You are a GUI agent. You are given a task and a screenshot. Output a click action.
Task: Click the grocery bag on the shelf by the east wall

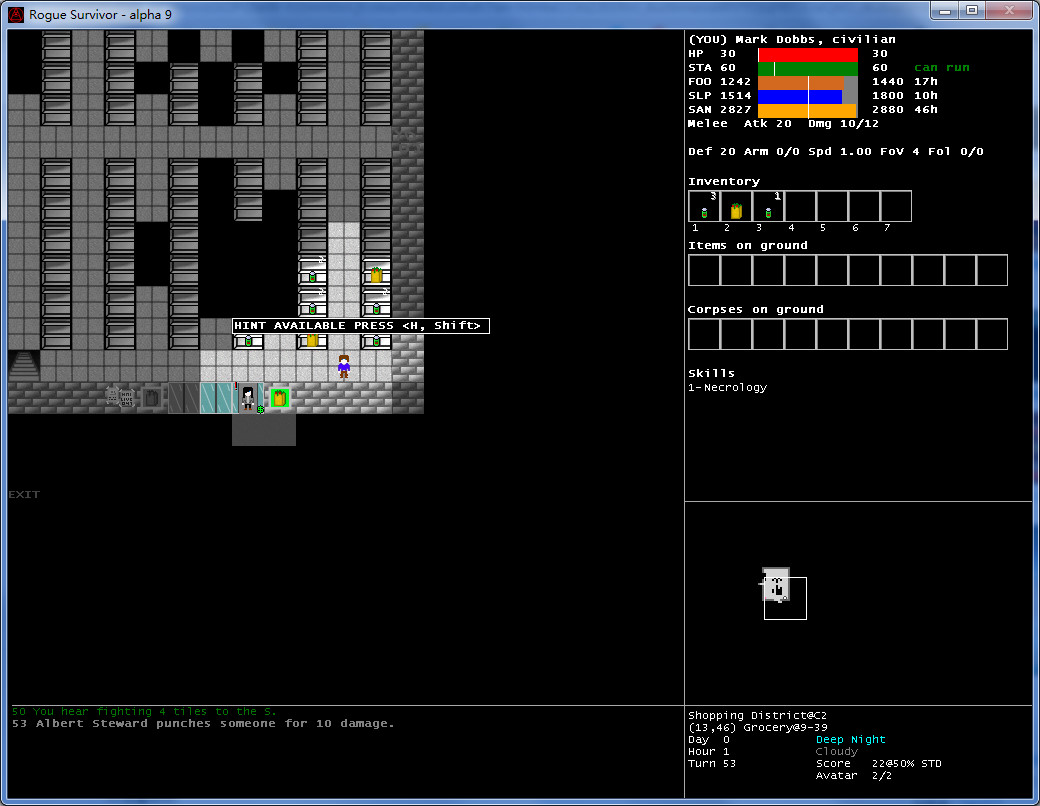[x=376, y=274]
